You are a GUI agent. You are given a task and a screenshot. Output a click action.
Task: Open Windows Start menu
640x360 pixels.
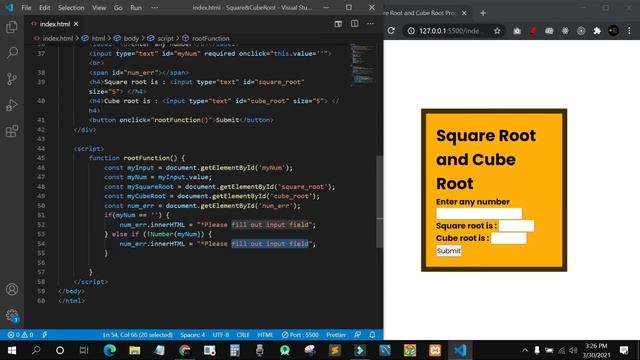[x=12, y=350]
